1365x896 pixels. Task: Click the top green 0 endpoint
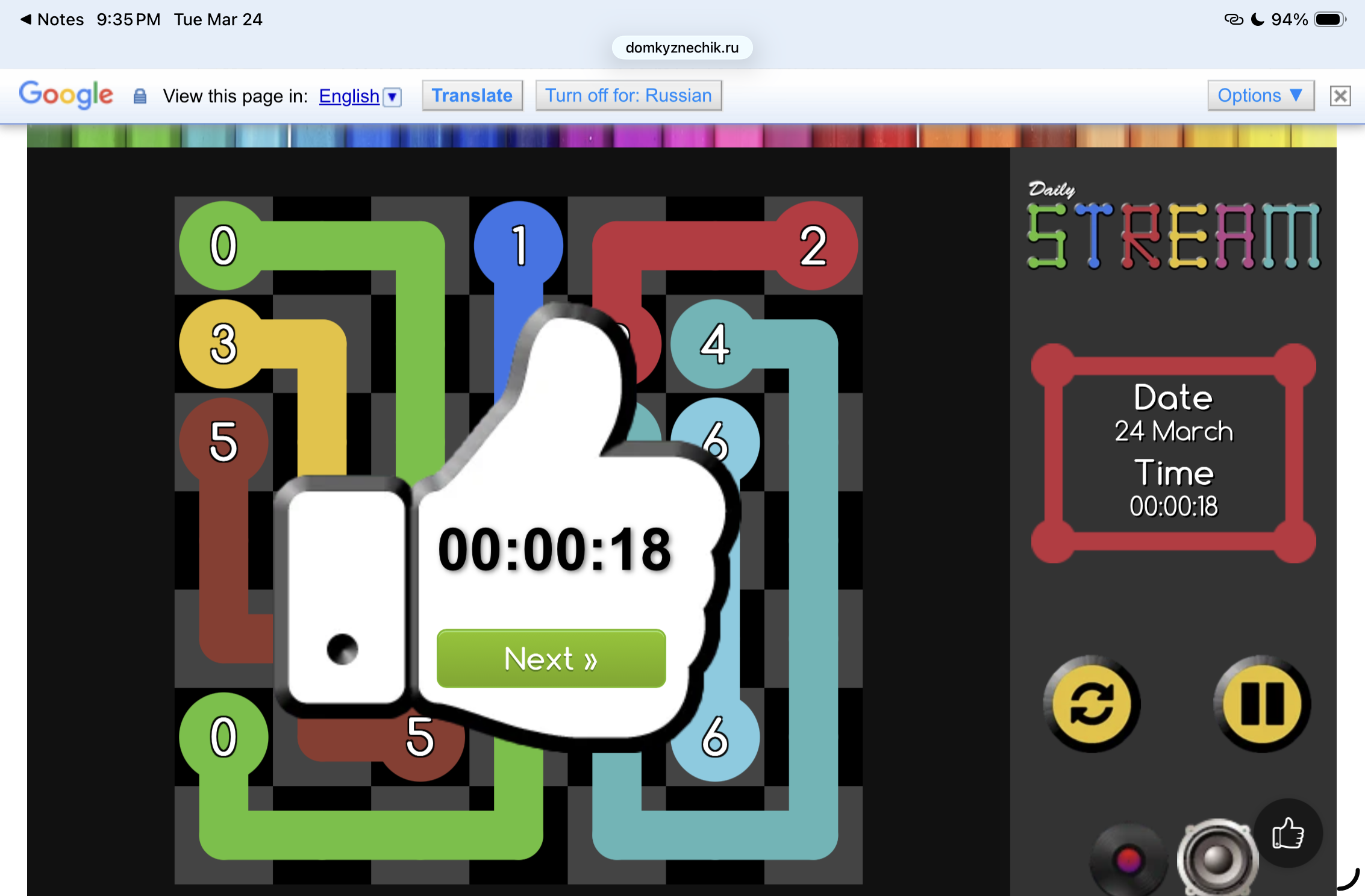(223, 245)
